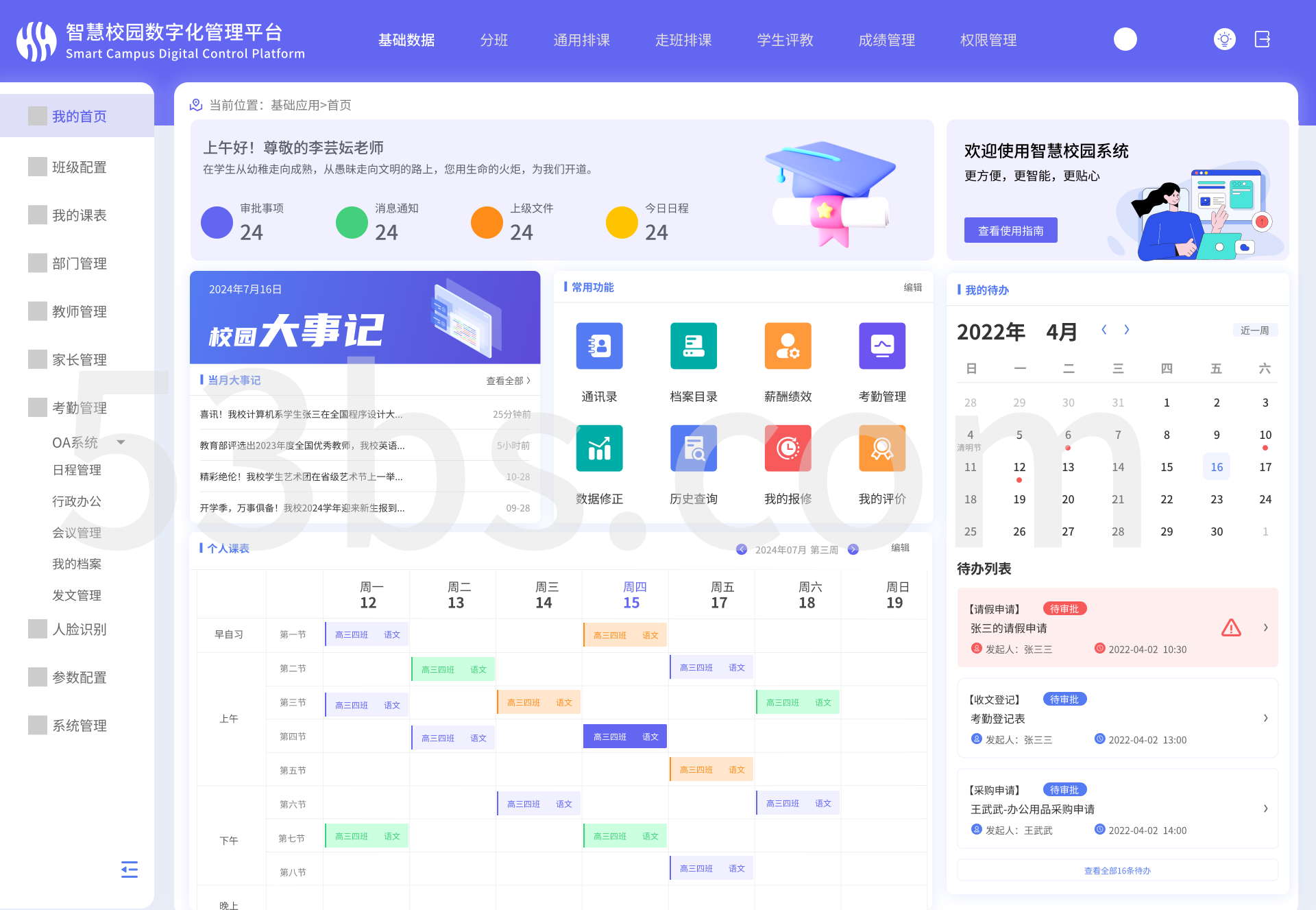Viewport: 1316px width, 910px height.
Task: Open 查看全部16条待办 link
Action: click(x=1117, y=870)
